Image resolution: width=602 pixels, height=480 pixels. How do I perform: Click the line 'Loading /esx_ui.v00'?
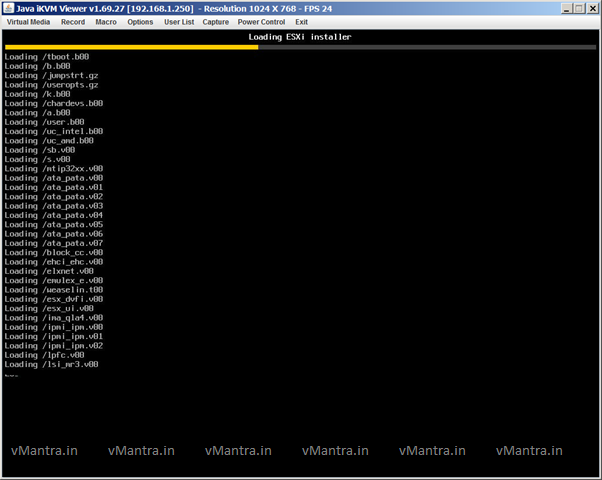49,308
